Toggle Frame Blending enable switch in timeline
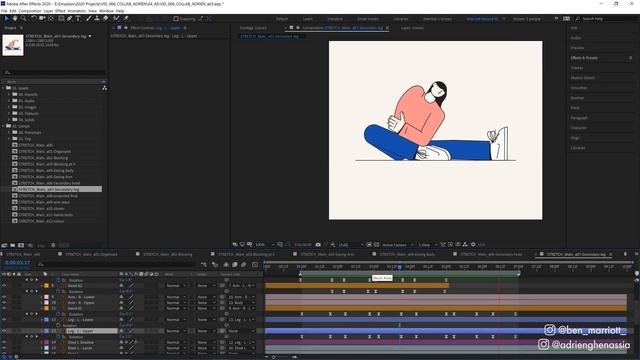640x360 pixels. [x=235, y=264]
